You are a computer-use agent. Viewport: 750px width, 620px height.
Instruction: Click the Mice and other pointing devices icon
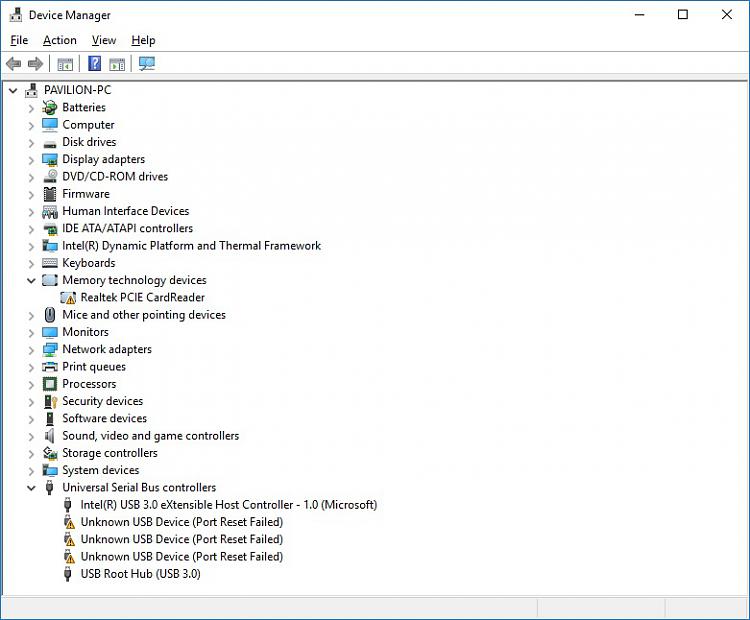50,315
